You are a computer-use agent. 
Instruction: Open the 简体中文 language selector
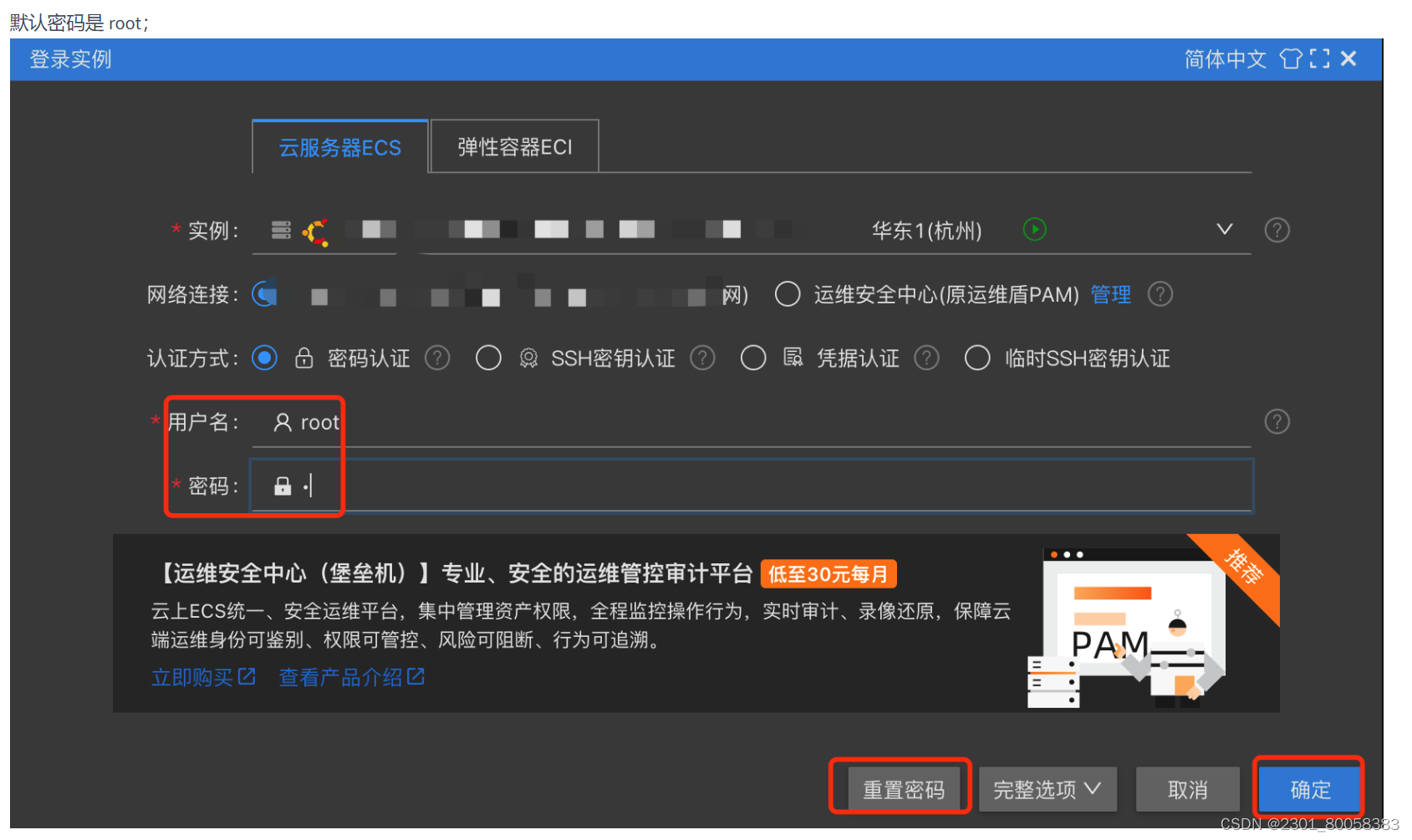click(1226, 59)
